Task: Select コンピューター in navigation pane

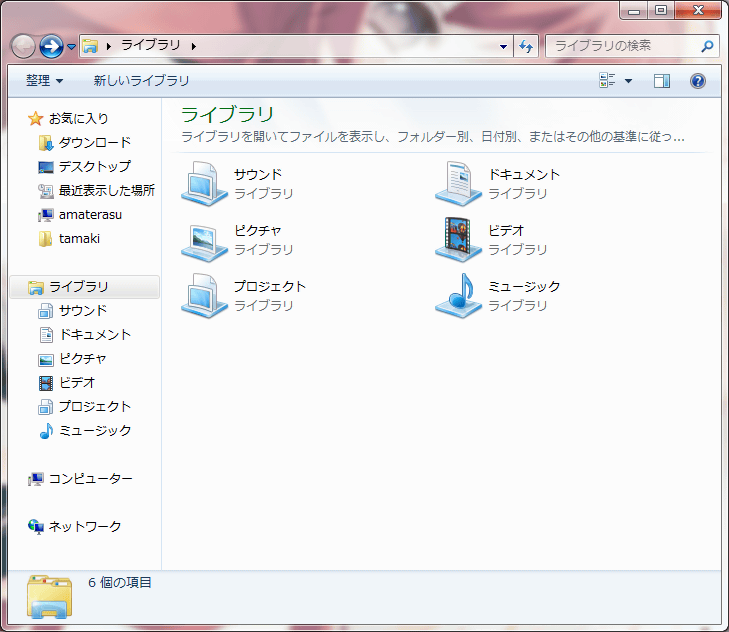Action: click(x=90, y=478)
